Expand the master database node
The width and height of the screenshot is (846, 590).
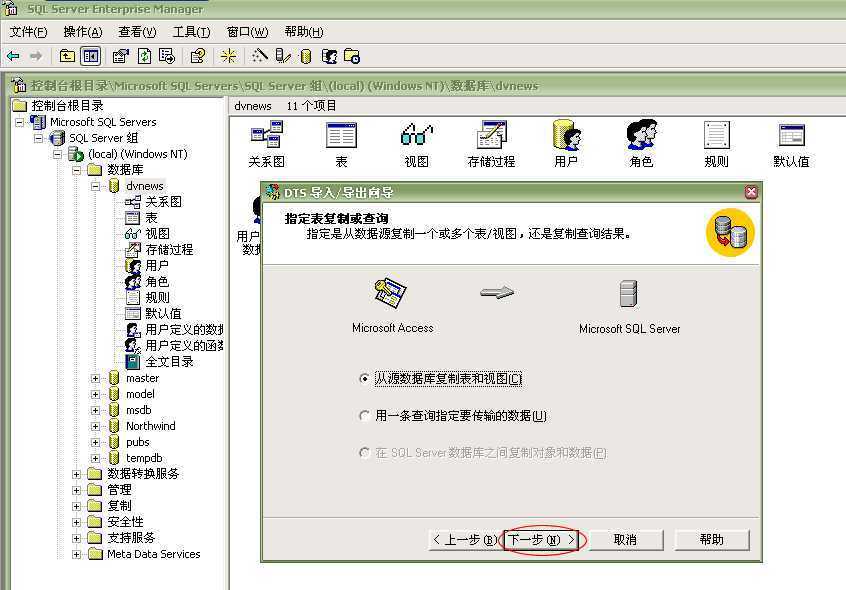click(95, 379)
